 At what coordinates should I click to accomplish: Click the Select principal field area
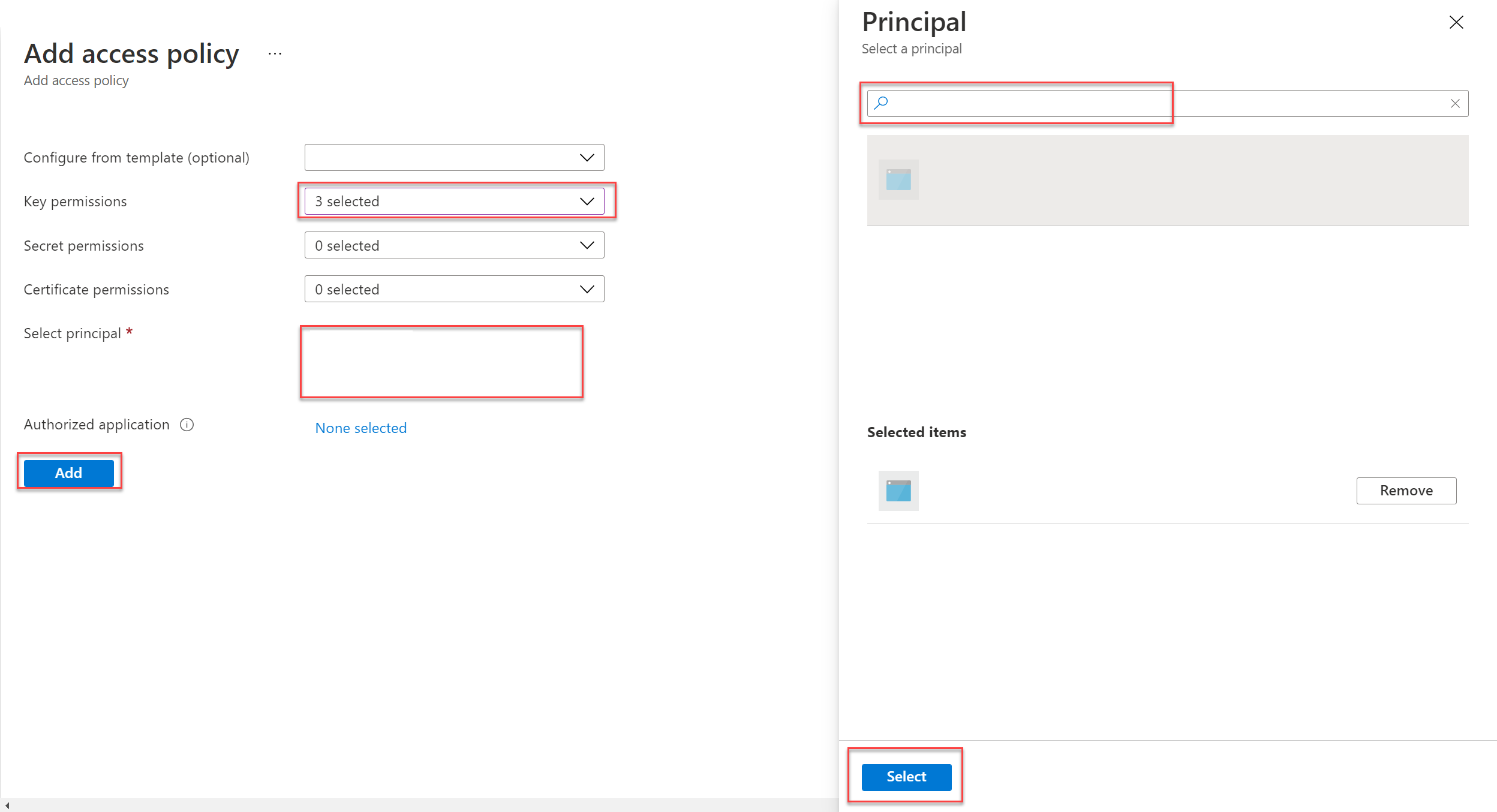click(x=441, y=362)
